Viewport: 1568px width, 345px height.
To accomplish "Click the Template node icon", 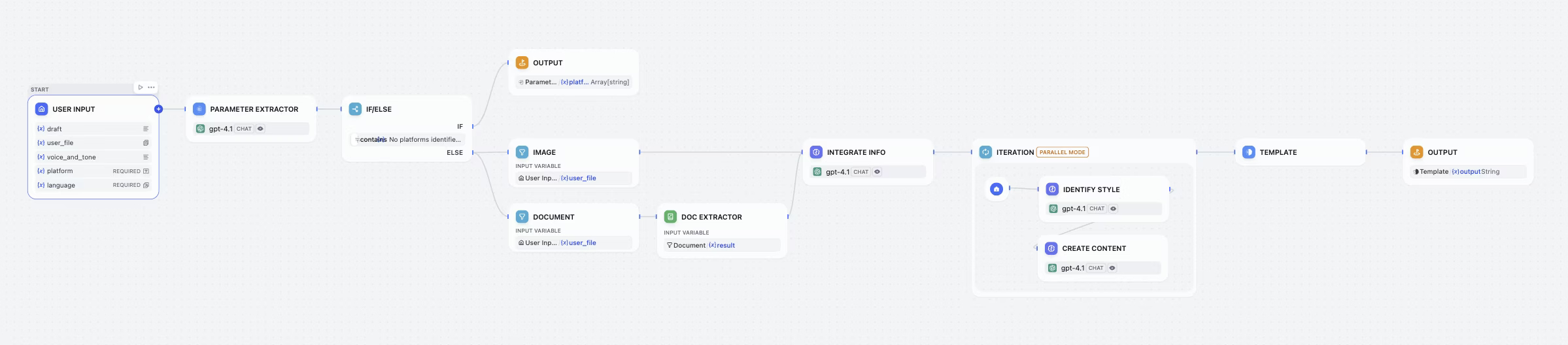I will (x=1249, y=152).
